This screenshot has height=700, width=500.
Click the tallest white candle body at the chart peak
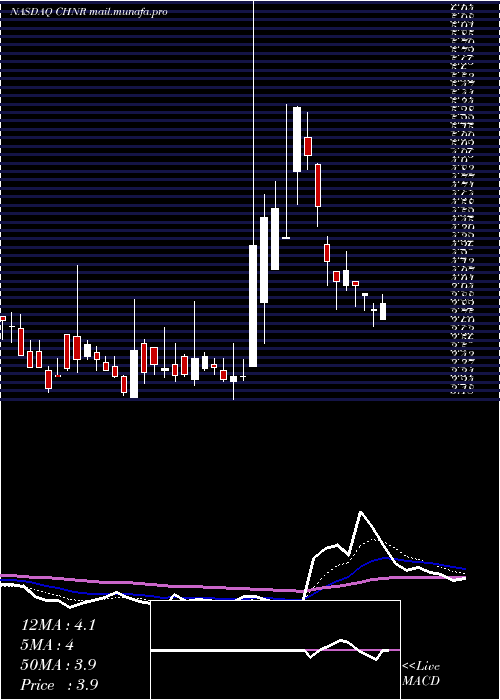tap(297, 139)
